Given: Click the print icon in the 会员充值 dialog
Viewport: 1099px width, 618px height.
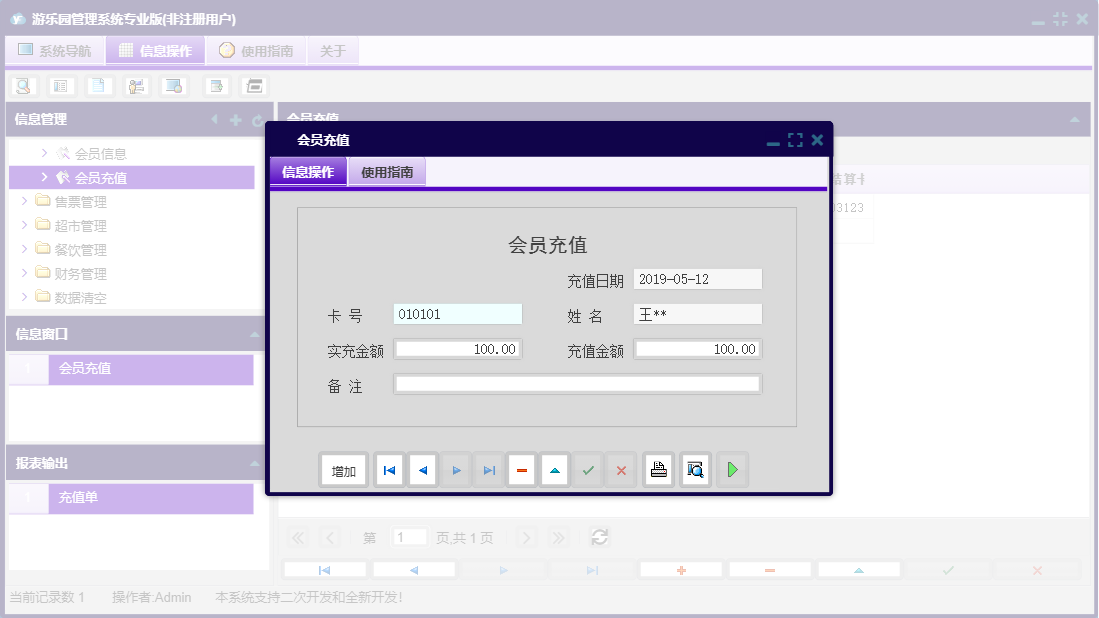Looking at the screenshot, I should 658,469.
